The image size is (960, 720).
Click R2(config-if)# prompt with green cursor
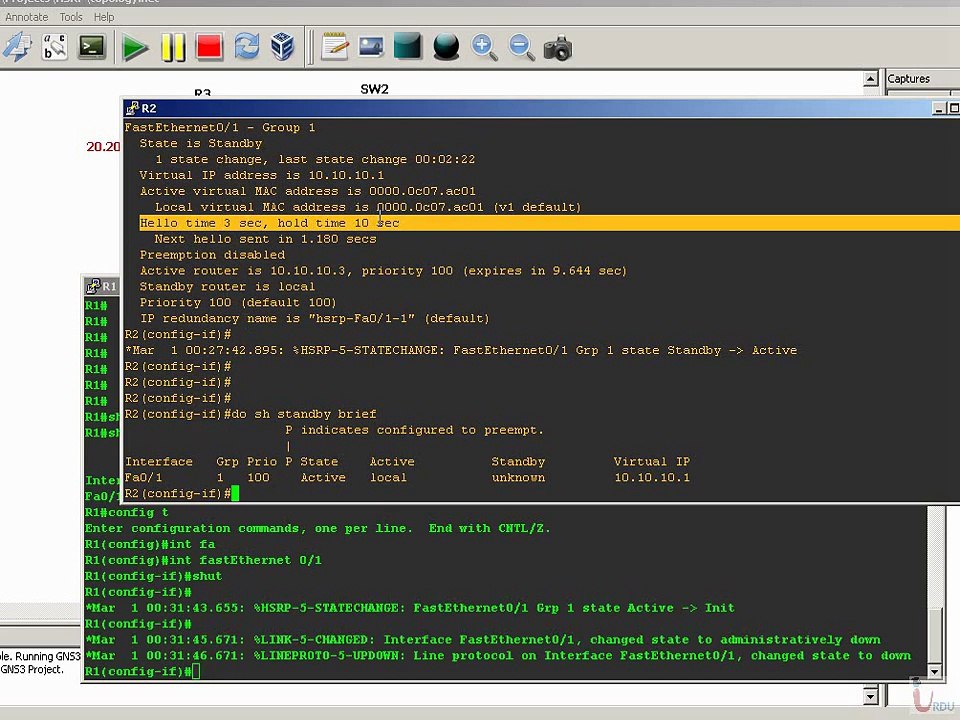(x=182, y=493)
